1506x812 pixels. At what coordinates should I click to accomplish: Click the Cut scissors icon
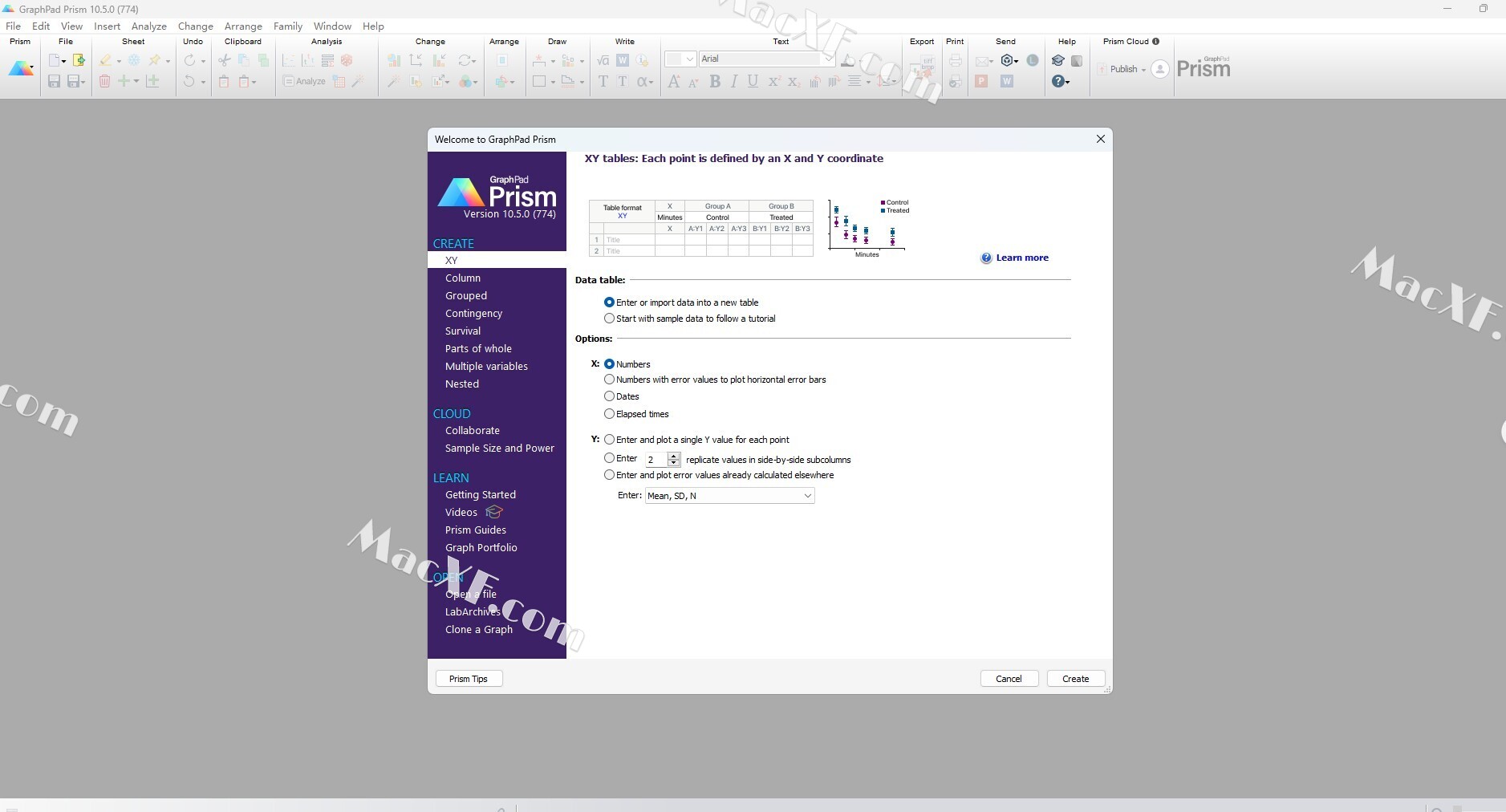[x=225, y=60]
